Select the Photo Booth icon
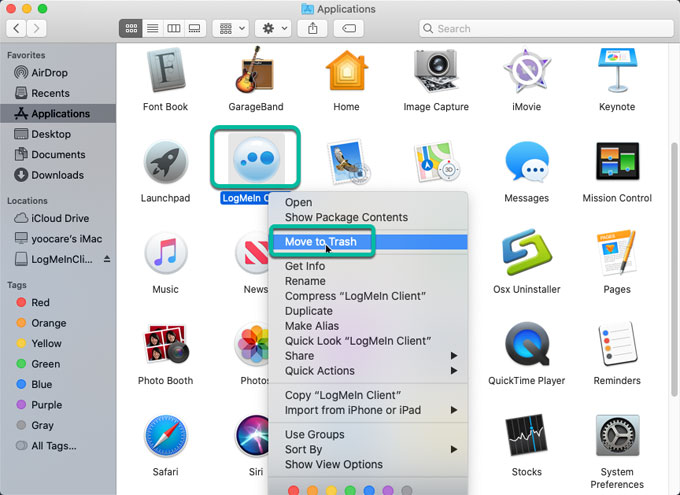 166,344
